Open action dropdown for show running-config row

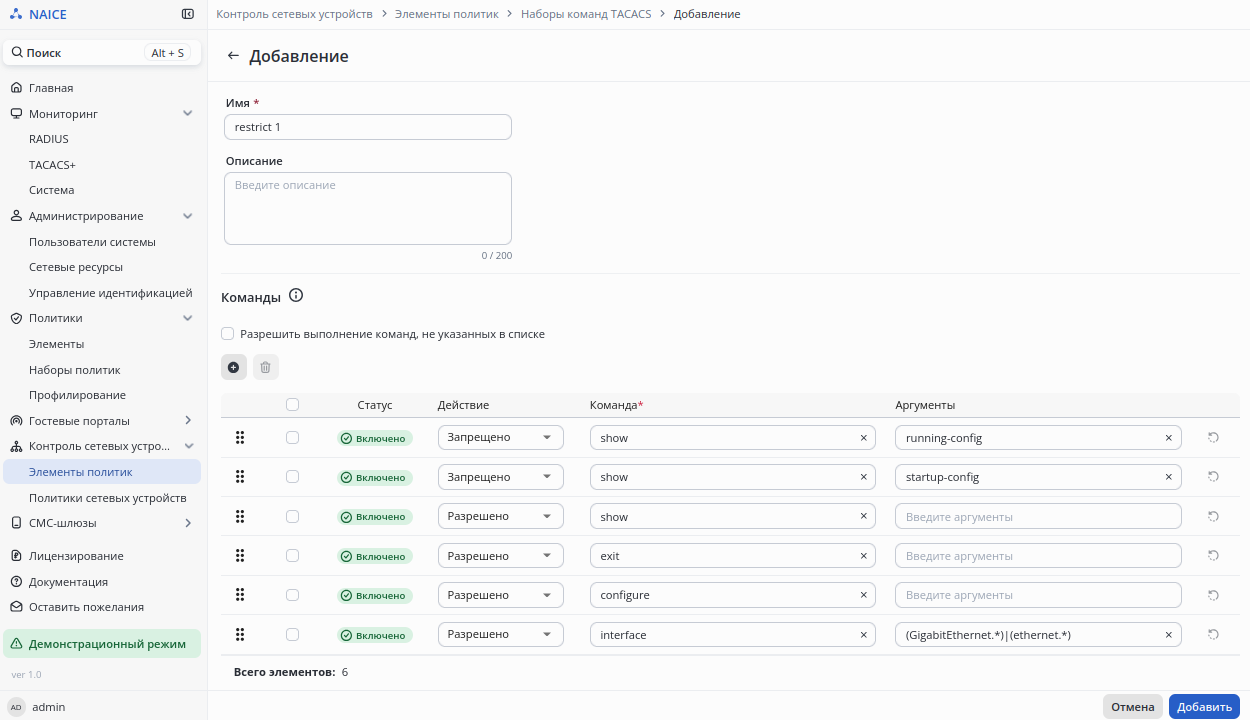point(500,438)
